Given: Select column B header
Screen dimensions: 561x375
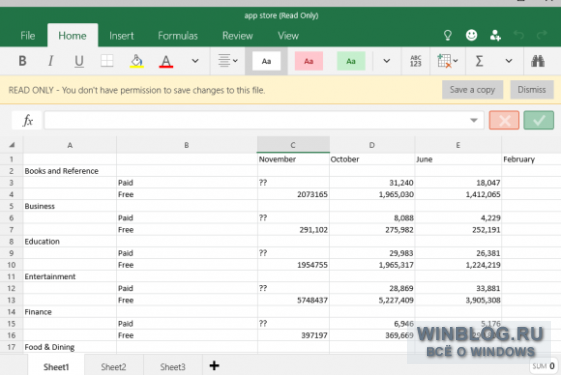Looking at the screenshot, I should click(x=186, y=145).
